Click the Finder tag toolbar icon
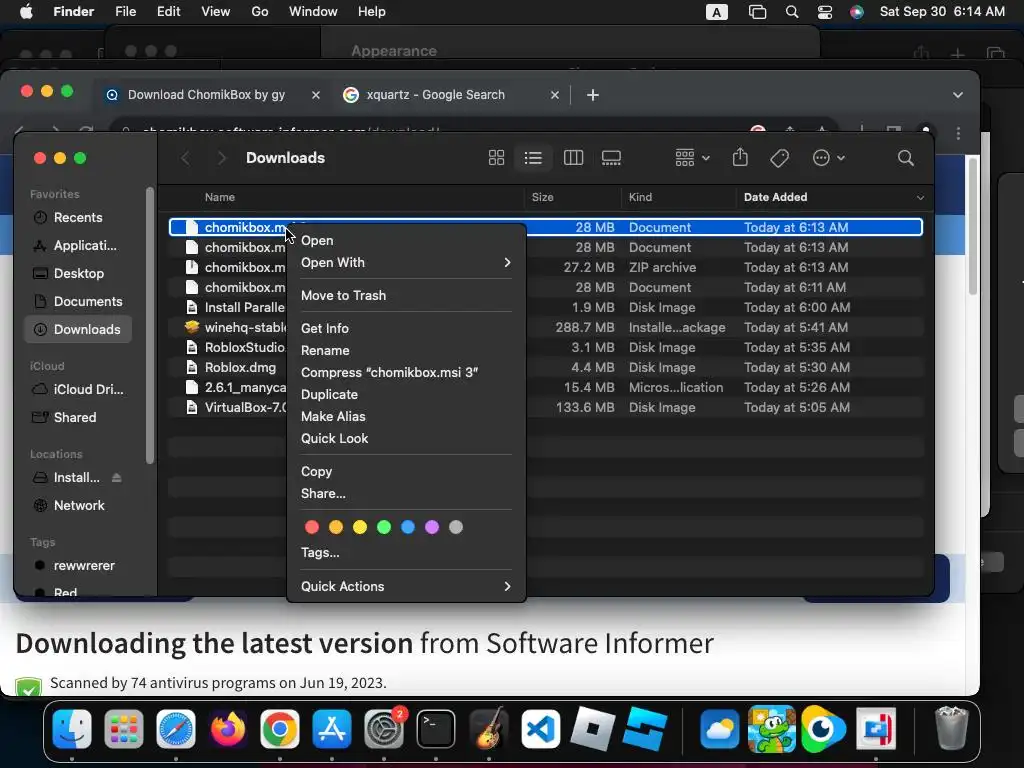 tap(779, 157)
